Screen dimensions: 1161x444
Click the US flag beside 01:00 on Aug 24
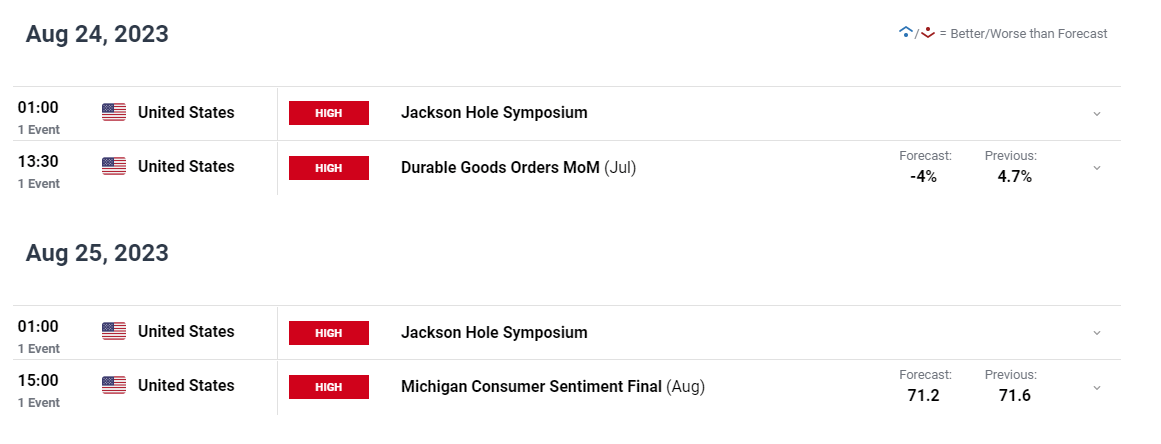point(114,112)
